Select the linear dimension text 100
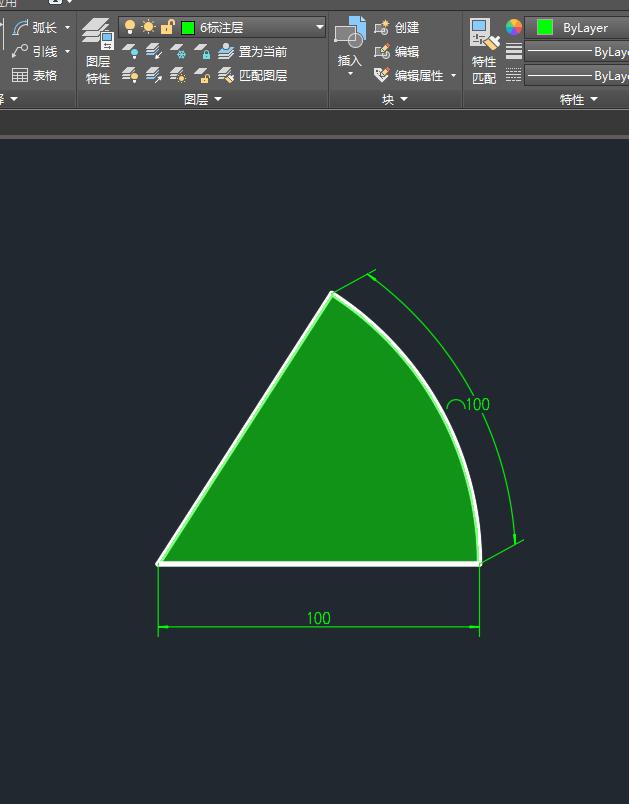The image size is (629, 804). [x=318, y=618]
